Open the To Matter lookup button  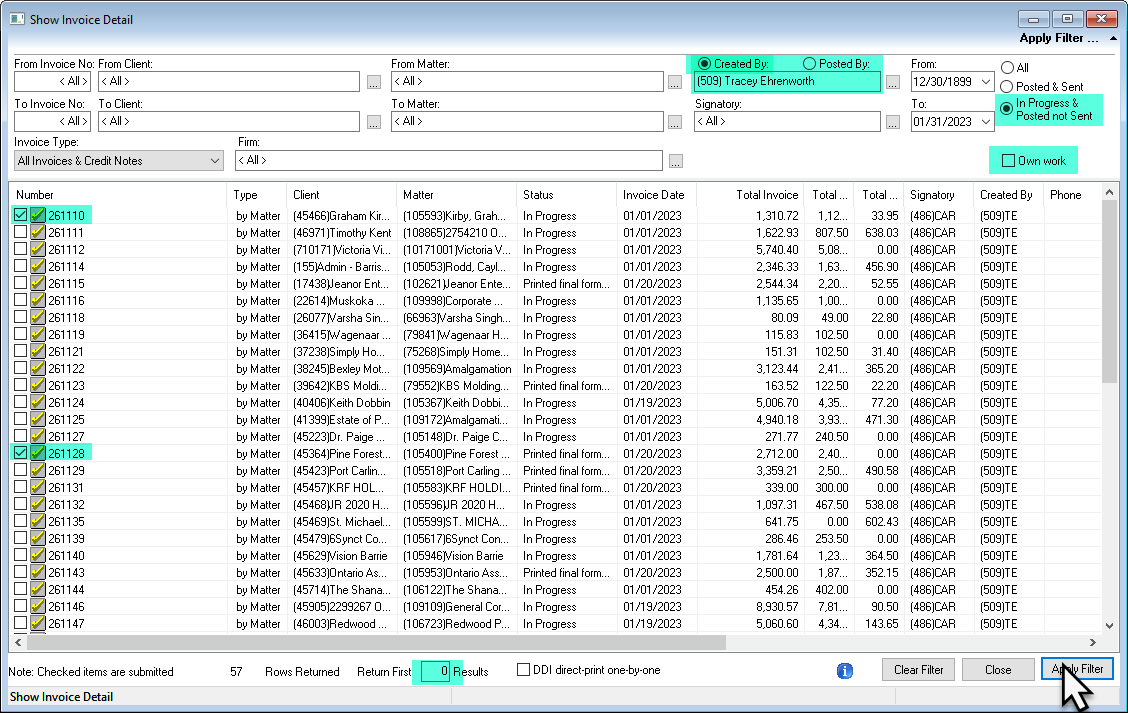(x=675, y=122)
